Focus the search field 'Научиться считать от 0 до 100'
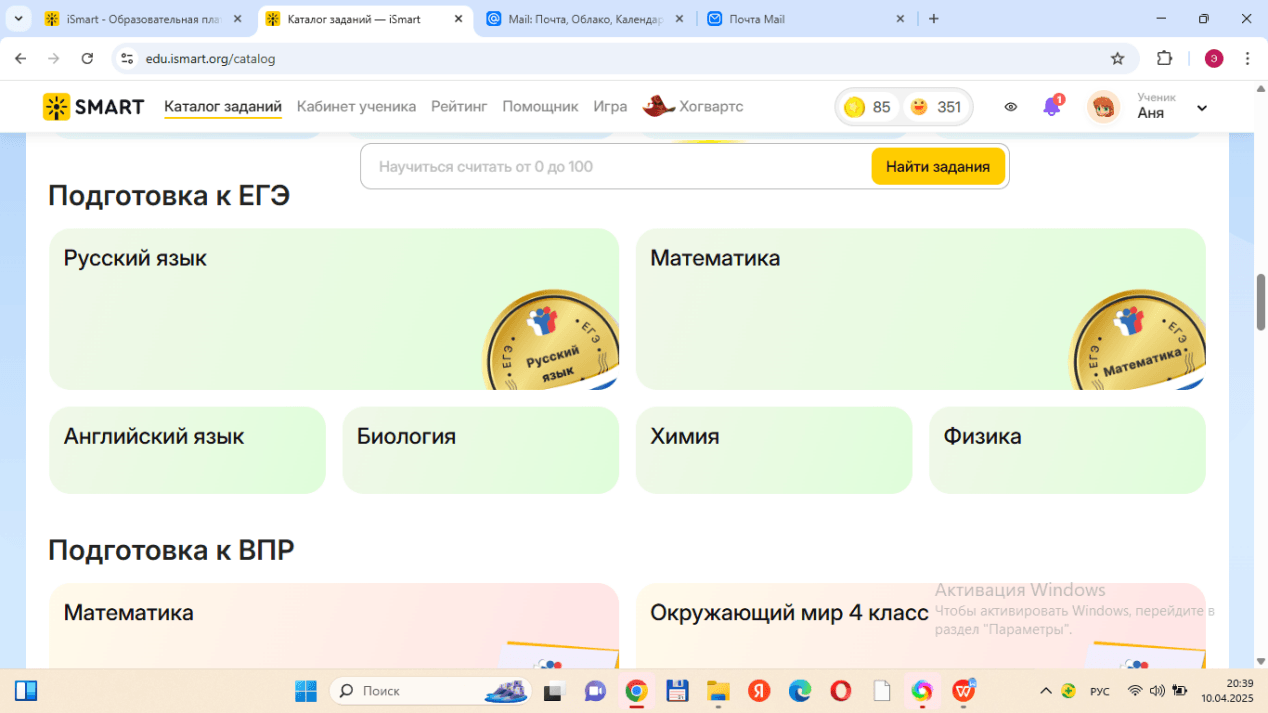The width and height of the screenshot is (1268, 713). [x=616, y=167]
